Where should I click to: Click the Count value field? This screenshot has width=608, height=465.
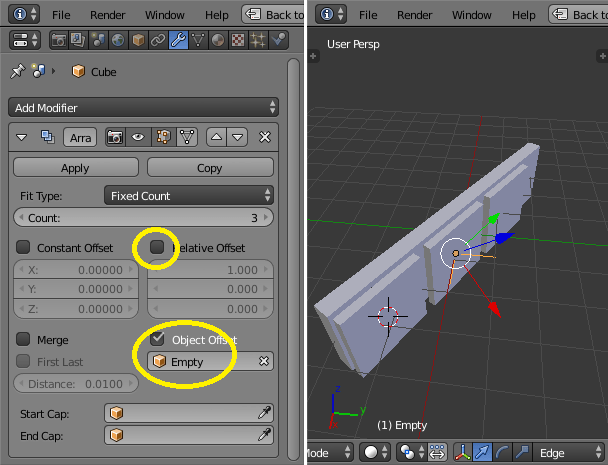(x=143, y=218)
